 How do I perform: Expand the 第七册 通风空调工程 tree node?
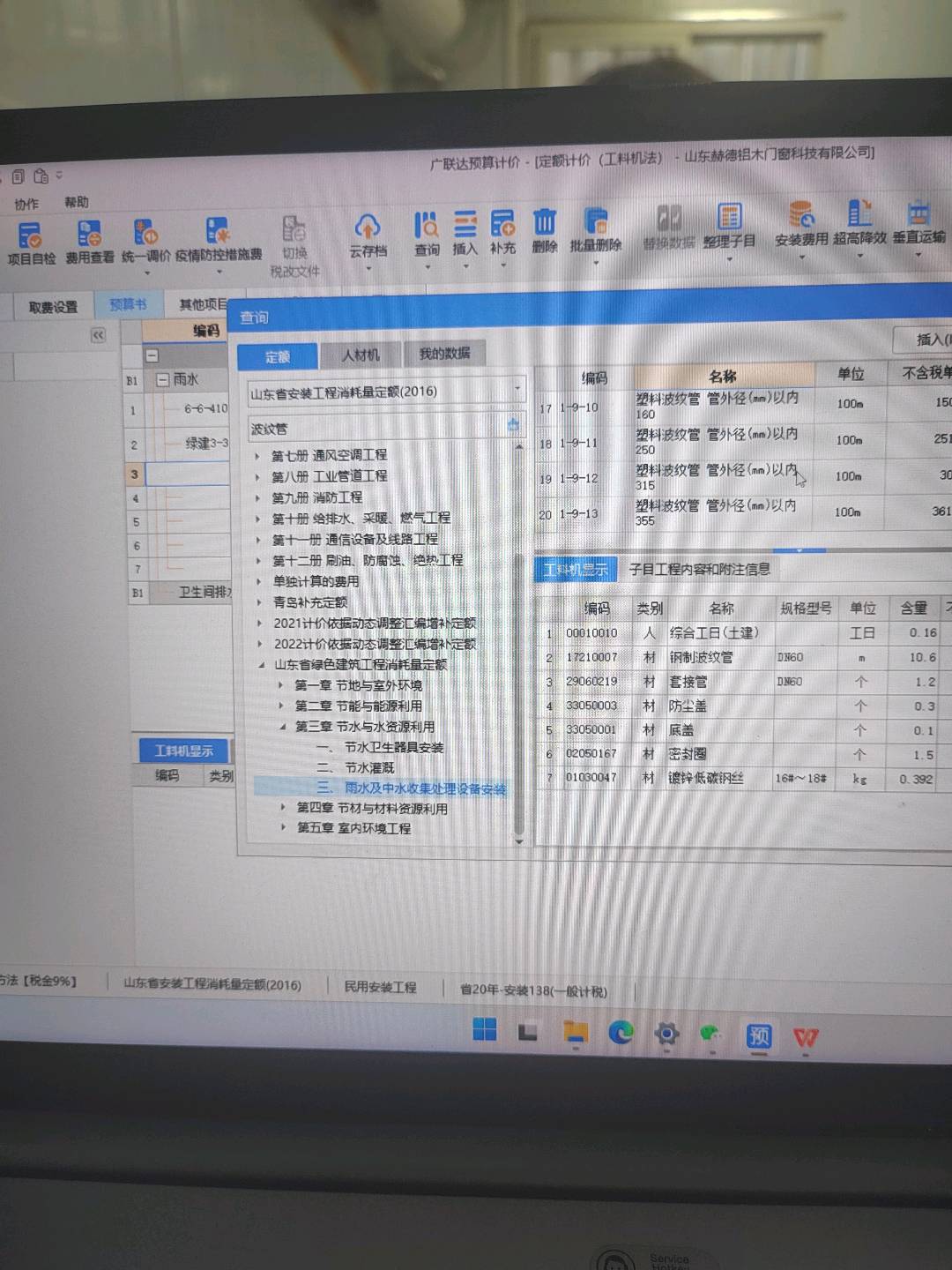257,456
